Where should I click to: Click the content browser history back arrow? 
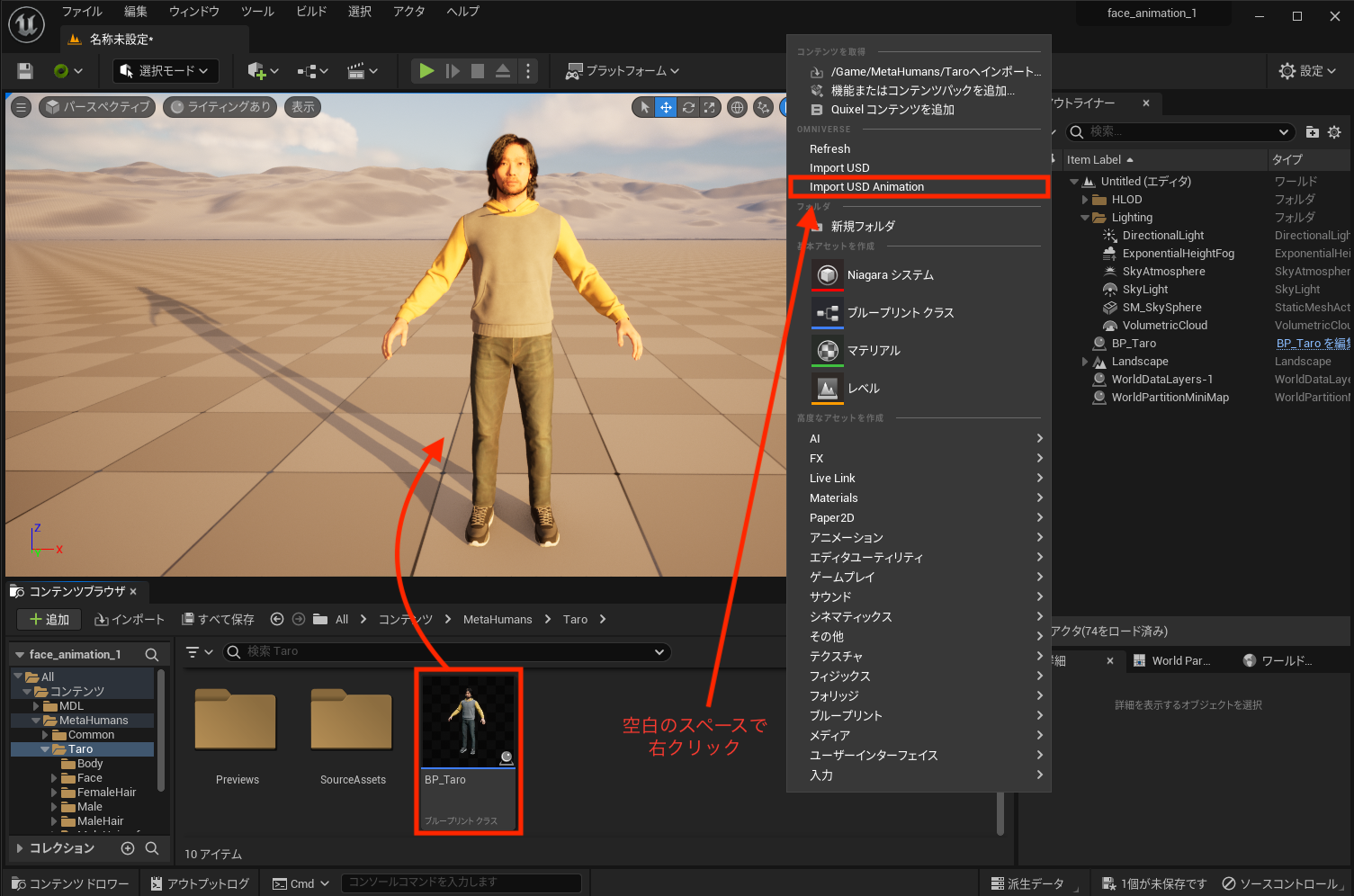point(277,619)
